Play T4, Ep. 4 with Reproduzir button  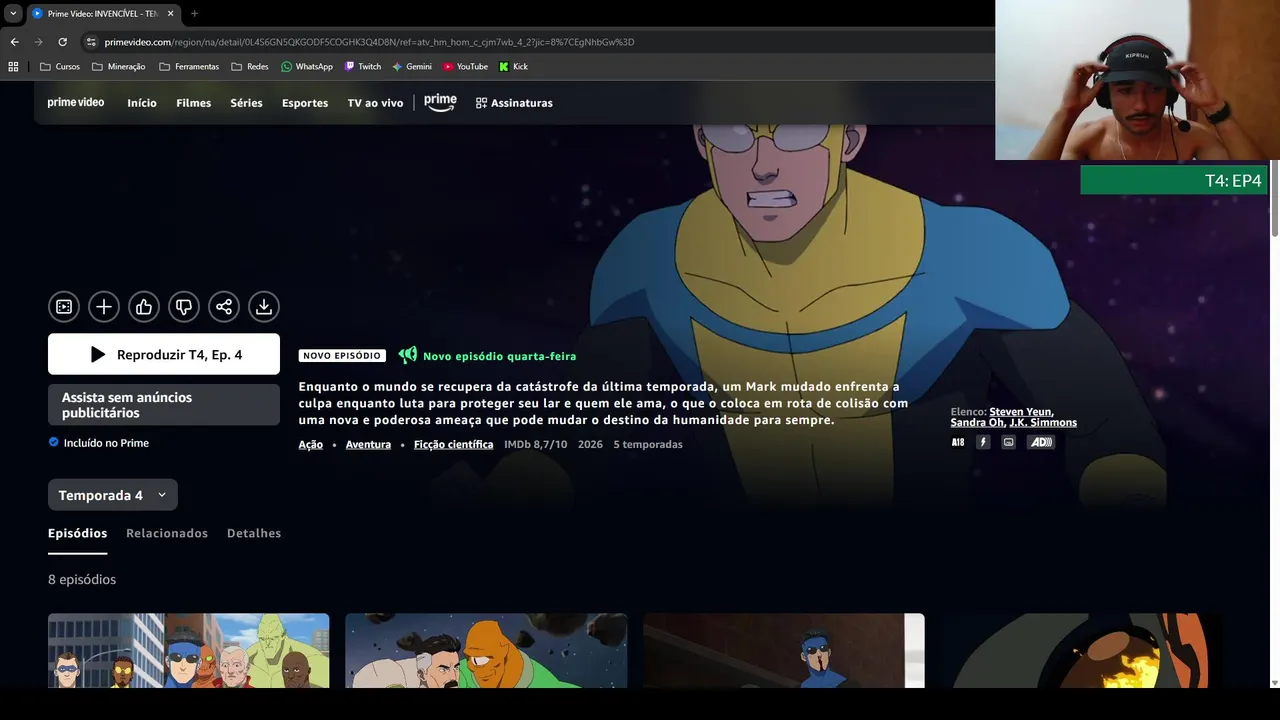(164, 354)
